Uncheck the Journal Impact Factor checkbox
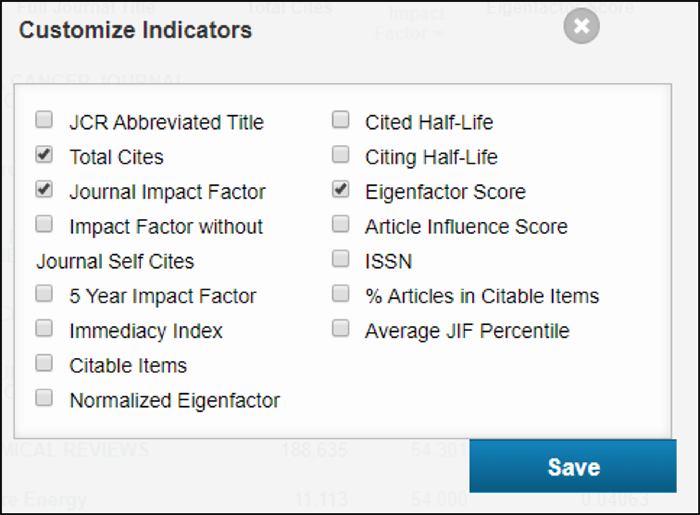 point(44,189)
